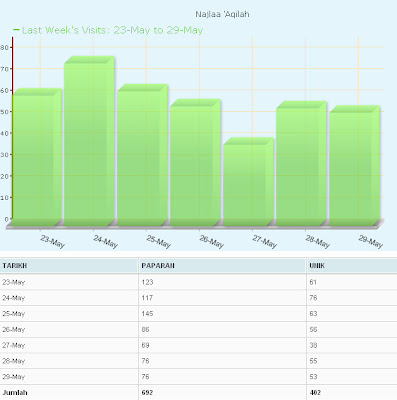Click the TARIKH column header
This screenshot has width=397, height=400.
15,266
